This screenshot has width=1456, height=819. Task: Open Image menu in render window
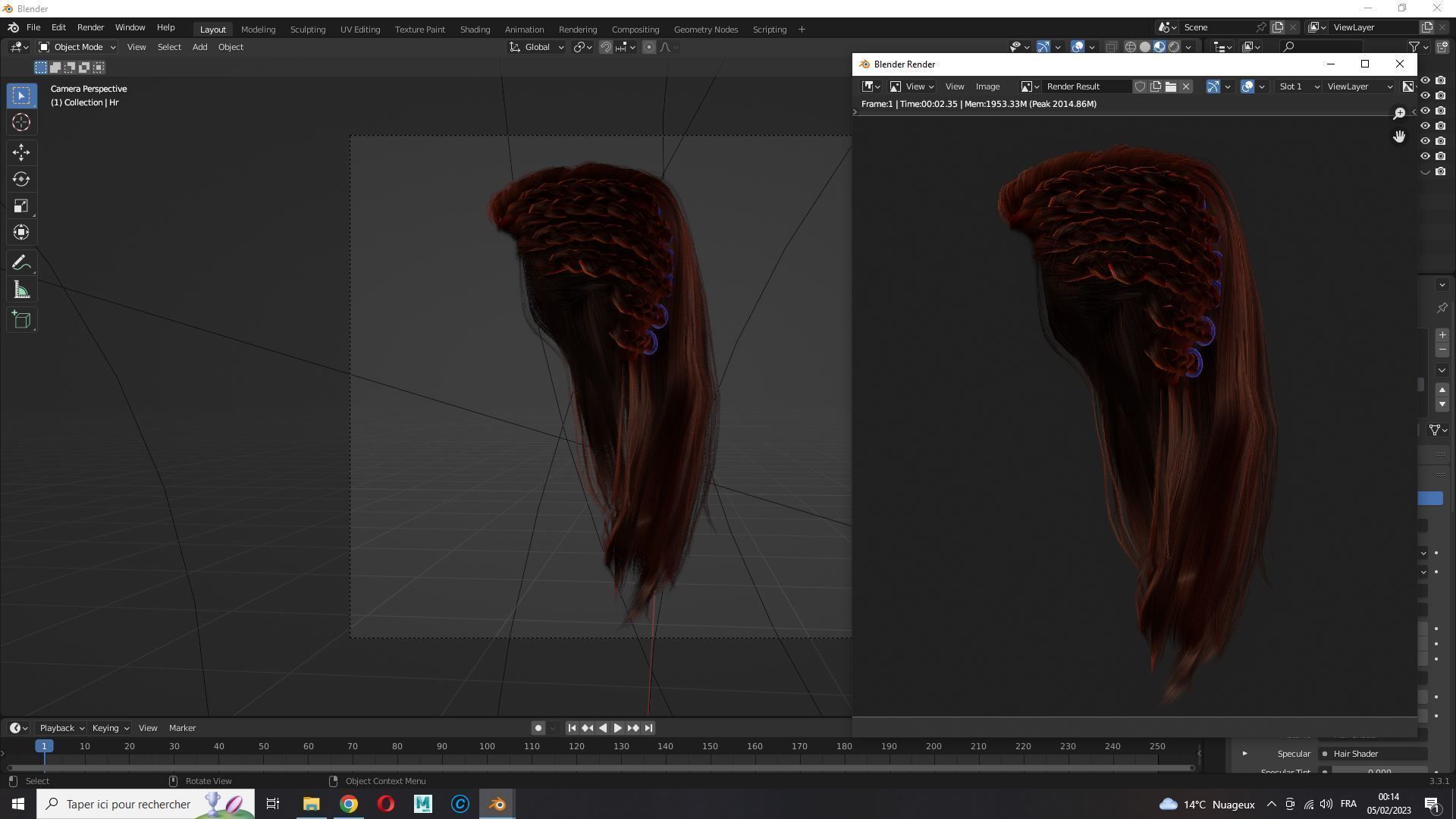click(987, 86)
